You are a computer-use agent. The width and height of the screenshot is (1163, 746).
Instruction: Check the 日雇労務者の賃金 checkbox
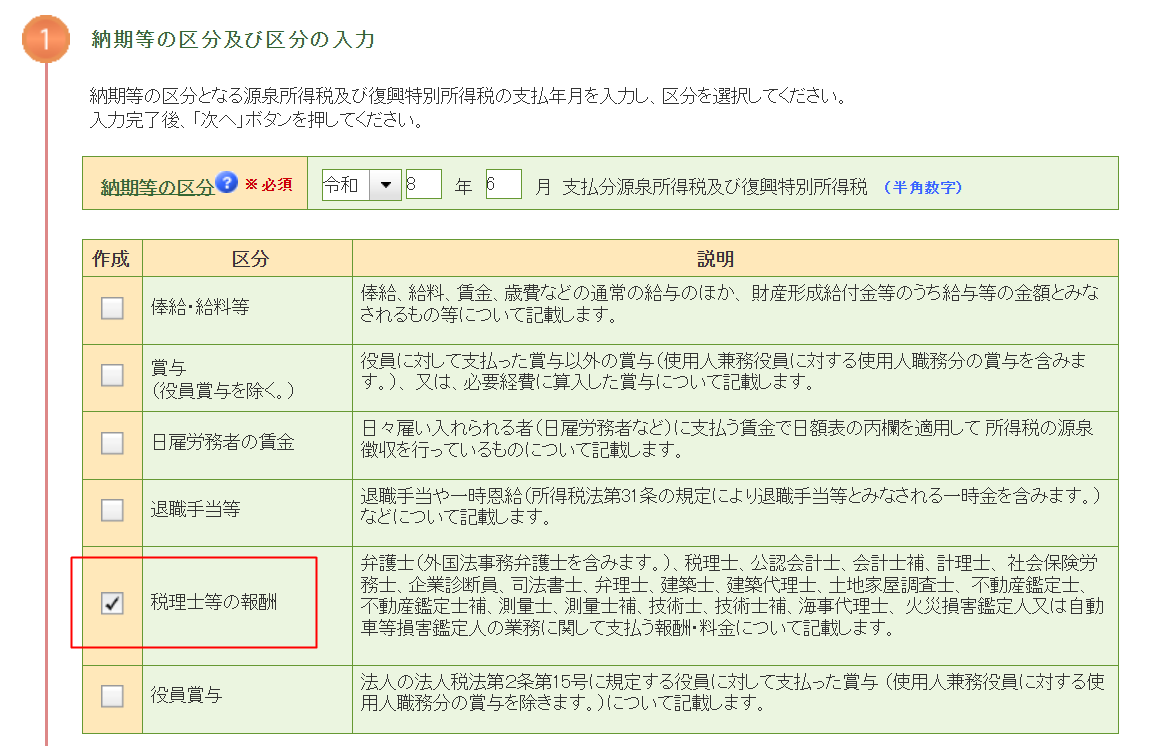coord(112,443)
